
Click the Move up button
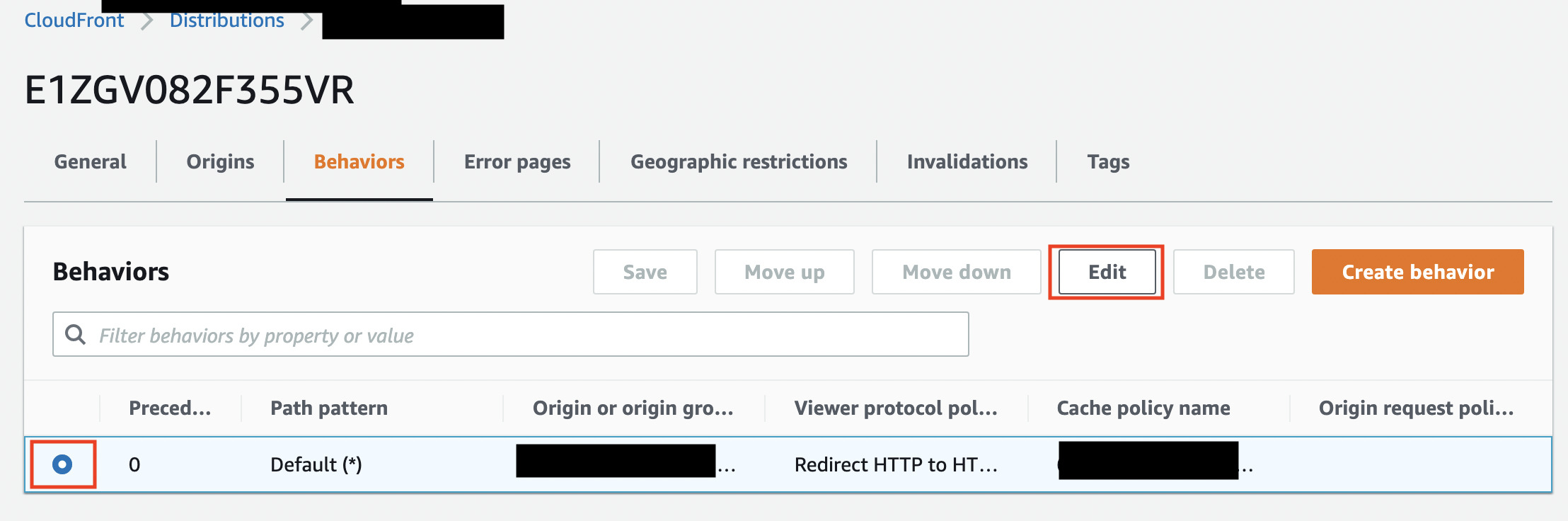(x=784, y=272)
